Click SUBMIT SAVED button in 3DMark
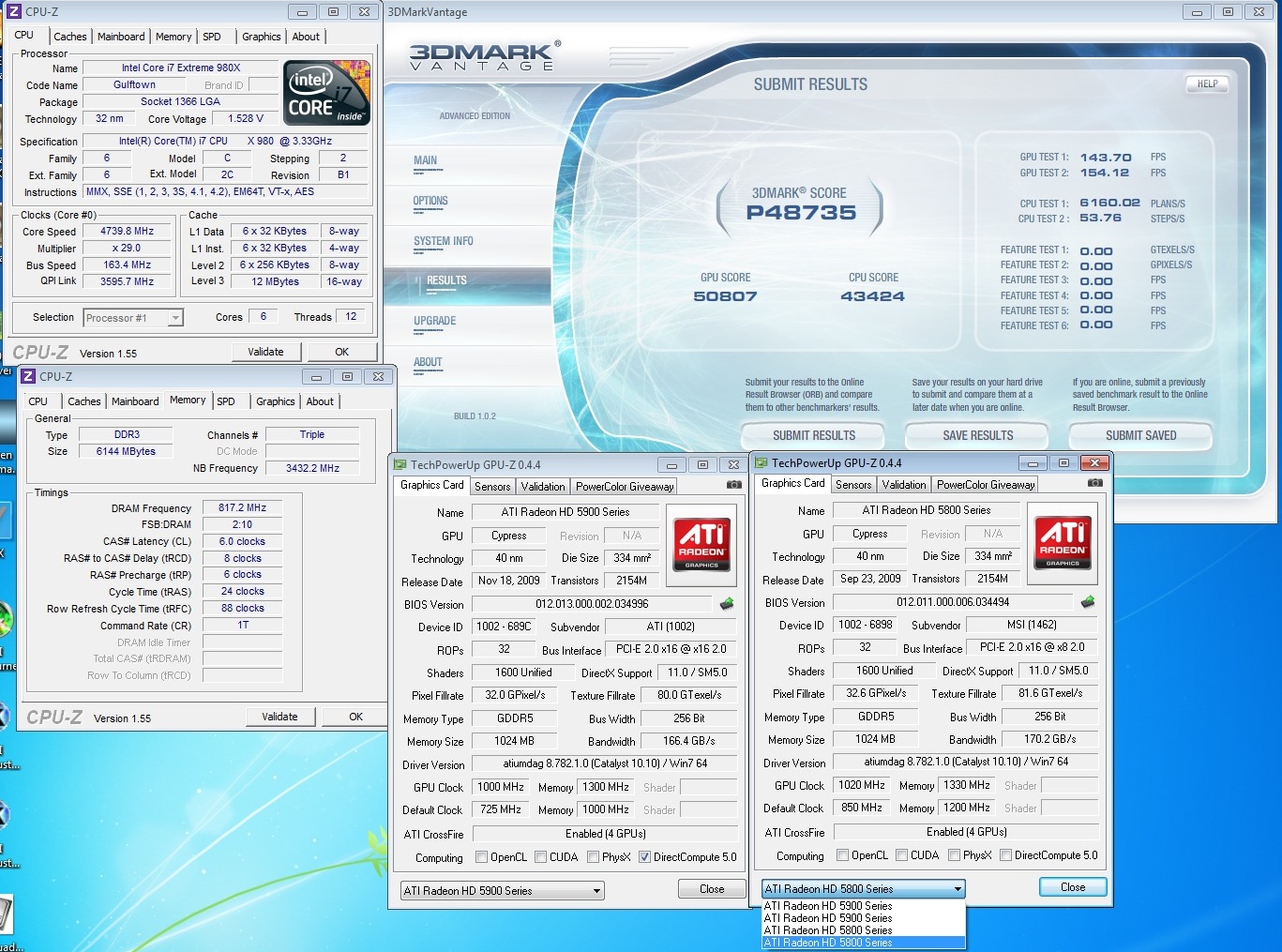This screenshot has width=1282, height=952. (x=1141, y=435)
